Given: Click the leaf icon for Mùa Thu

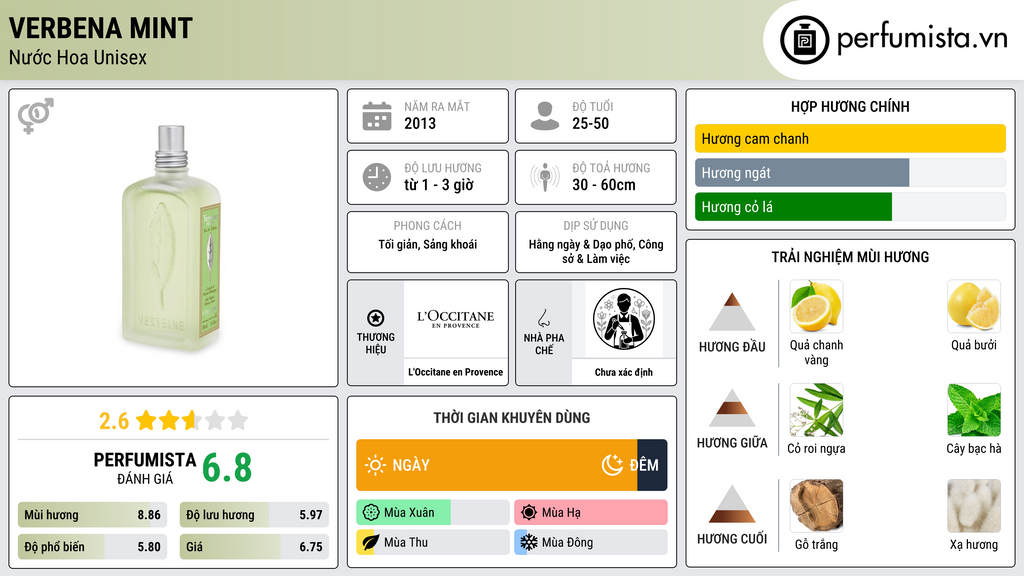Looking at the screenshot, I should pos(371,542).
